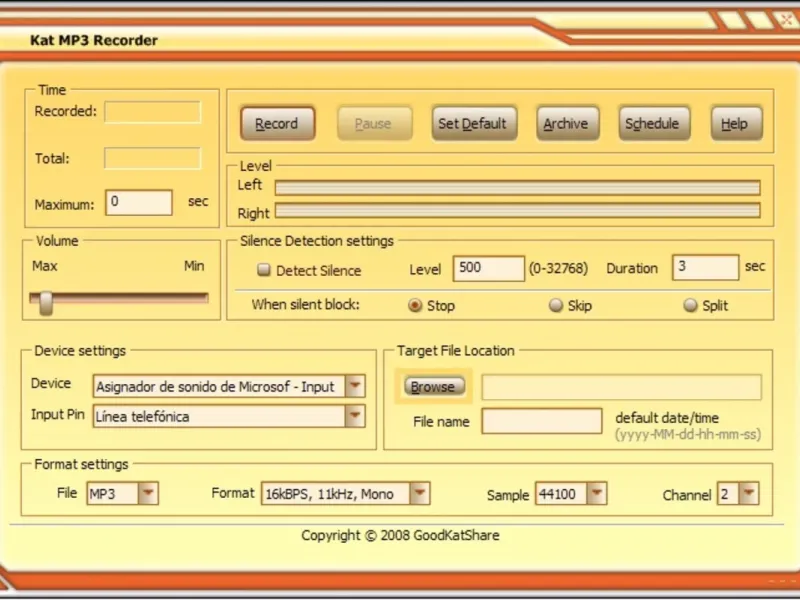Open the Channel count dropdown
The height and width of the screenshot is (600, 800).
click(x=748, y=493)
